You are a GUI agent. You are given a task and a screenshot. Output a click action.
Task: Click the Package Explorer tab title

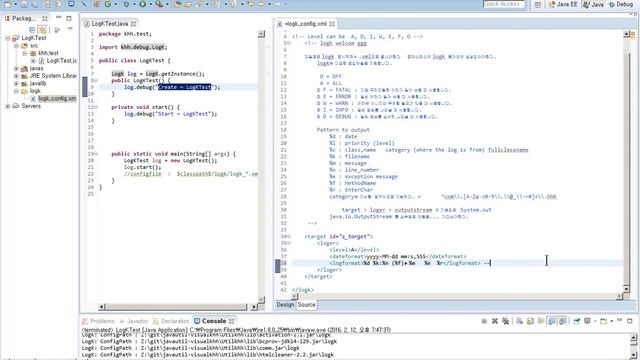[x=23, y=18]
